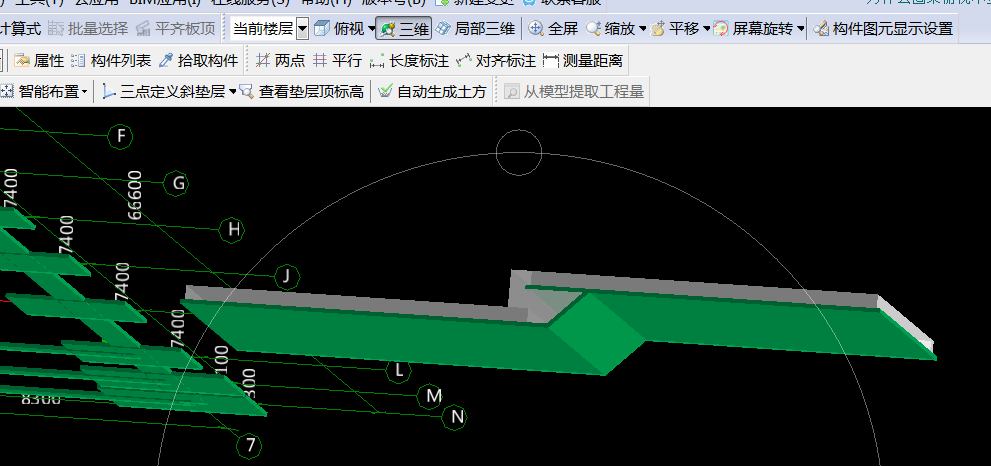Click axis bubble H
Viewport: 991px width, 466px height.
coord(231,230)
